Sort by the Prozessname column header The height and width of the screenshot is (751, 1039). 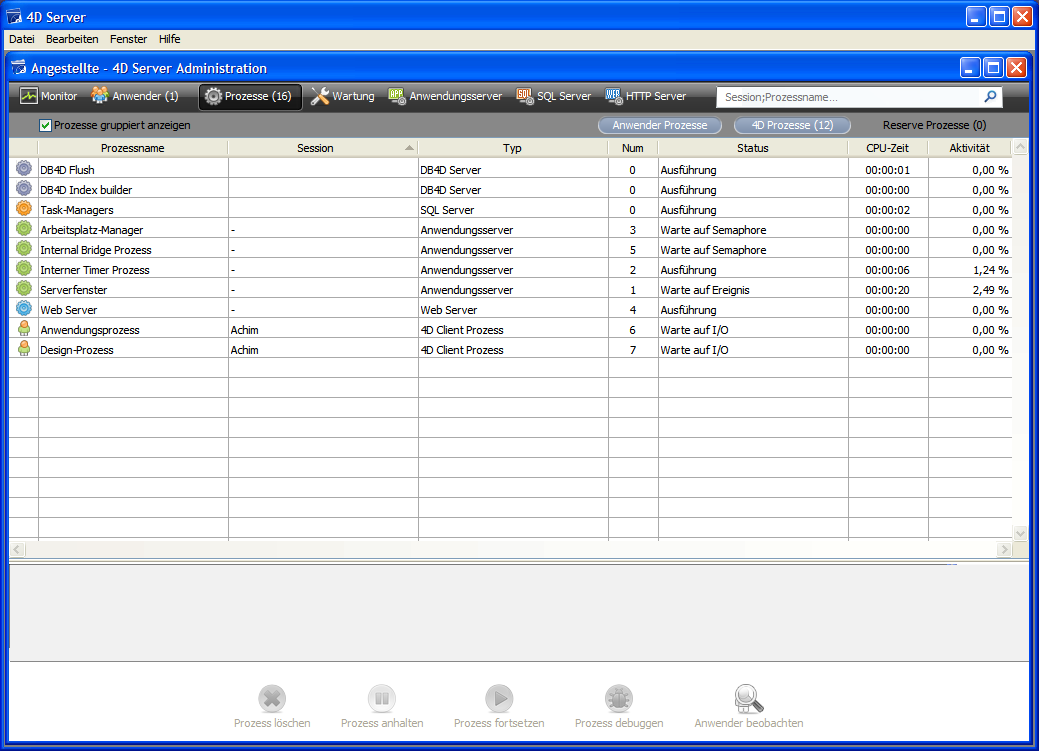(132, 148)
